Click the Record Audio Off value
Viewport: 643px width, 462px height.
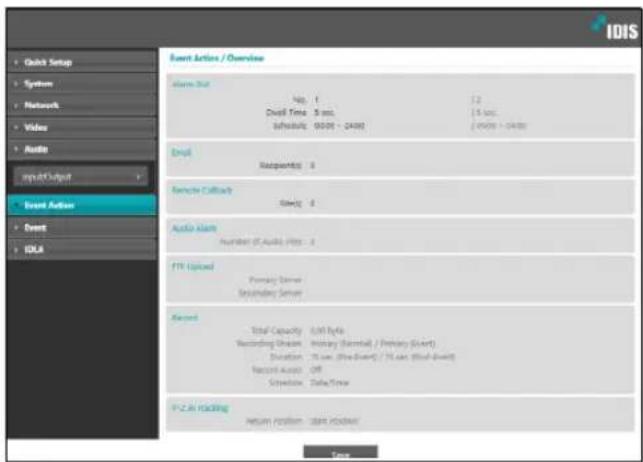316,370
